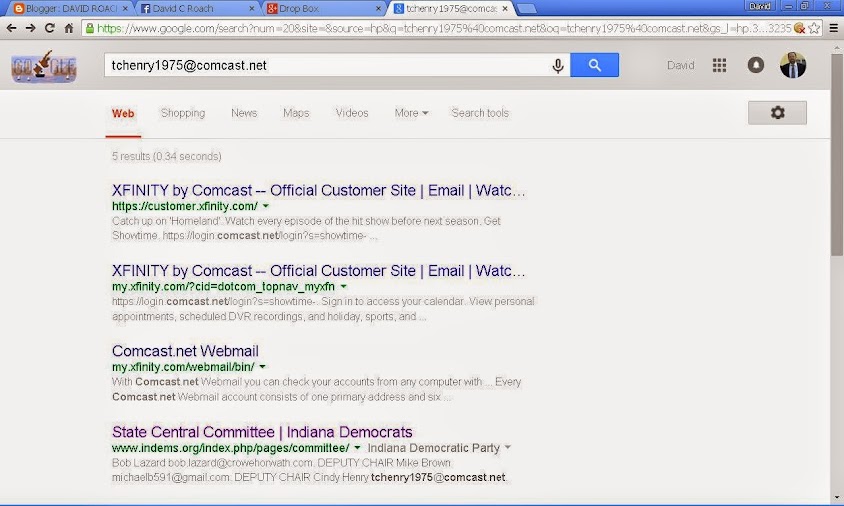This screenshot has height=506, width=844.
Task: Expand the More search categories dropdown
Action: (411, 113)
